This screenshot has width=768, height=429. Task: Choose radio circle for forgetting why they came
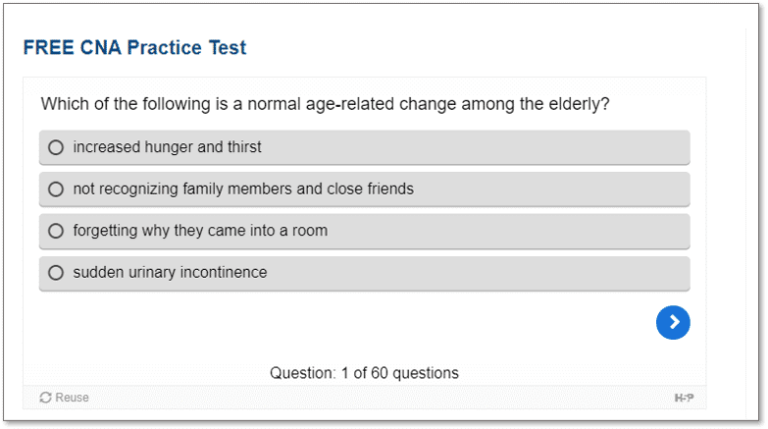(56, 231)
